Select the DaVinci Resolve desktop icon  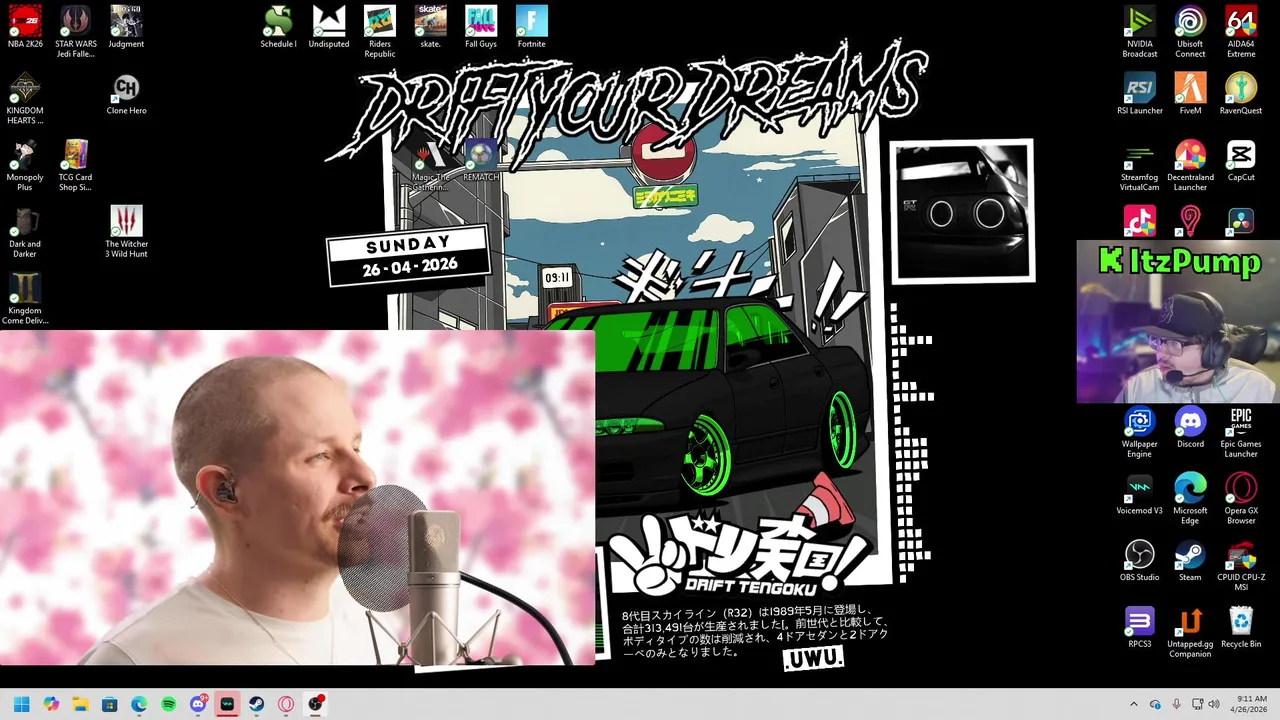1241,221
